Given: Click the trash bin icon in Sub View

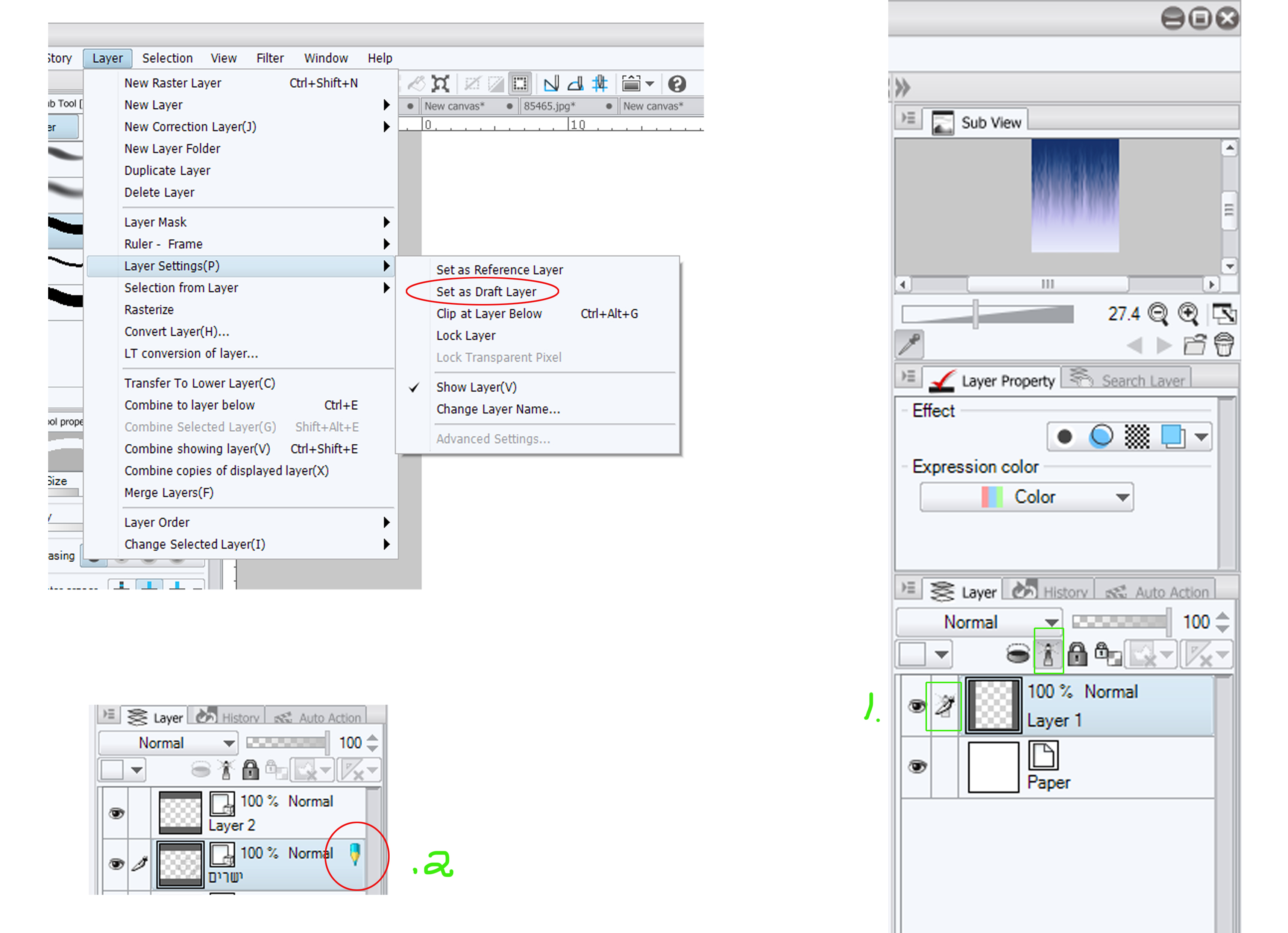Looking at the screenshot, I should click(x=1223, y=344).
